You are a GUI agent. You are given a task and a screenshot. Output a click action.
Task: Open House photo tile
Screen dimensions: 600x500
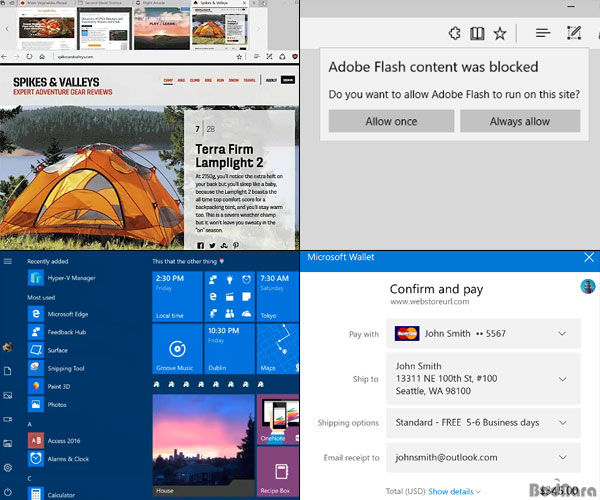[x=204, y=445]
